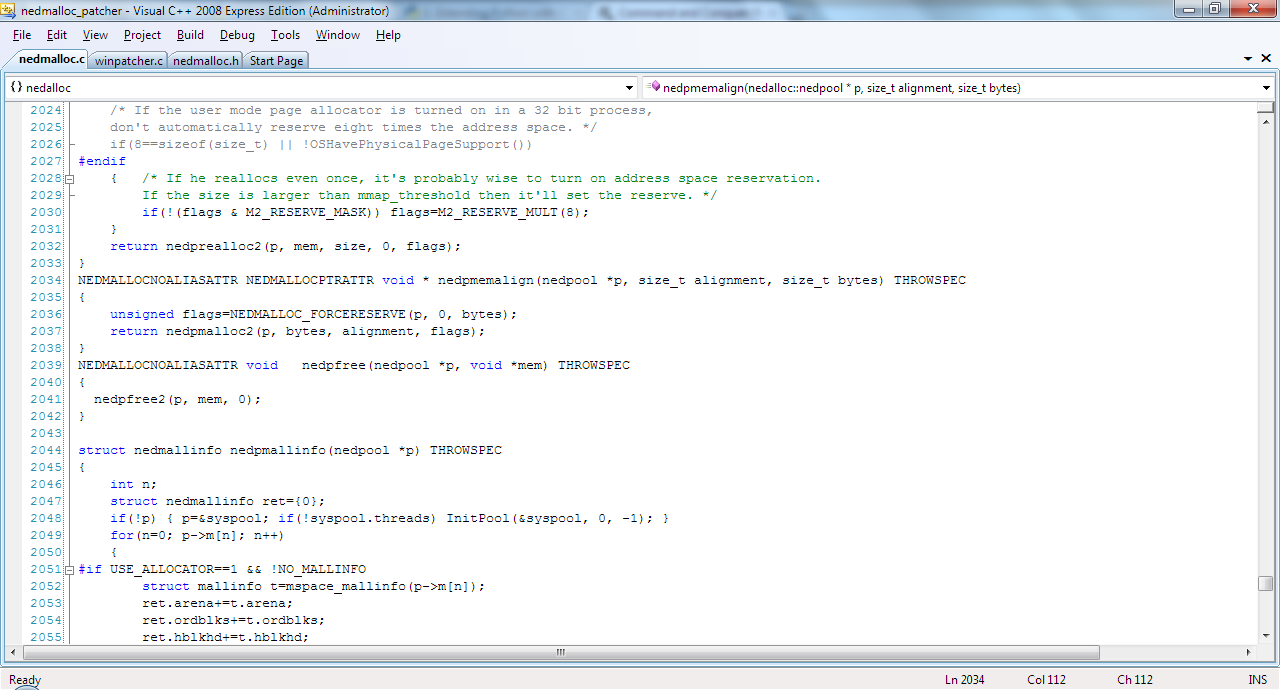Click the INS indicator in status bar
This screenshot has width=1280, height=690.
1257,680
